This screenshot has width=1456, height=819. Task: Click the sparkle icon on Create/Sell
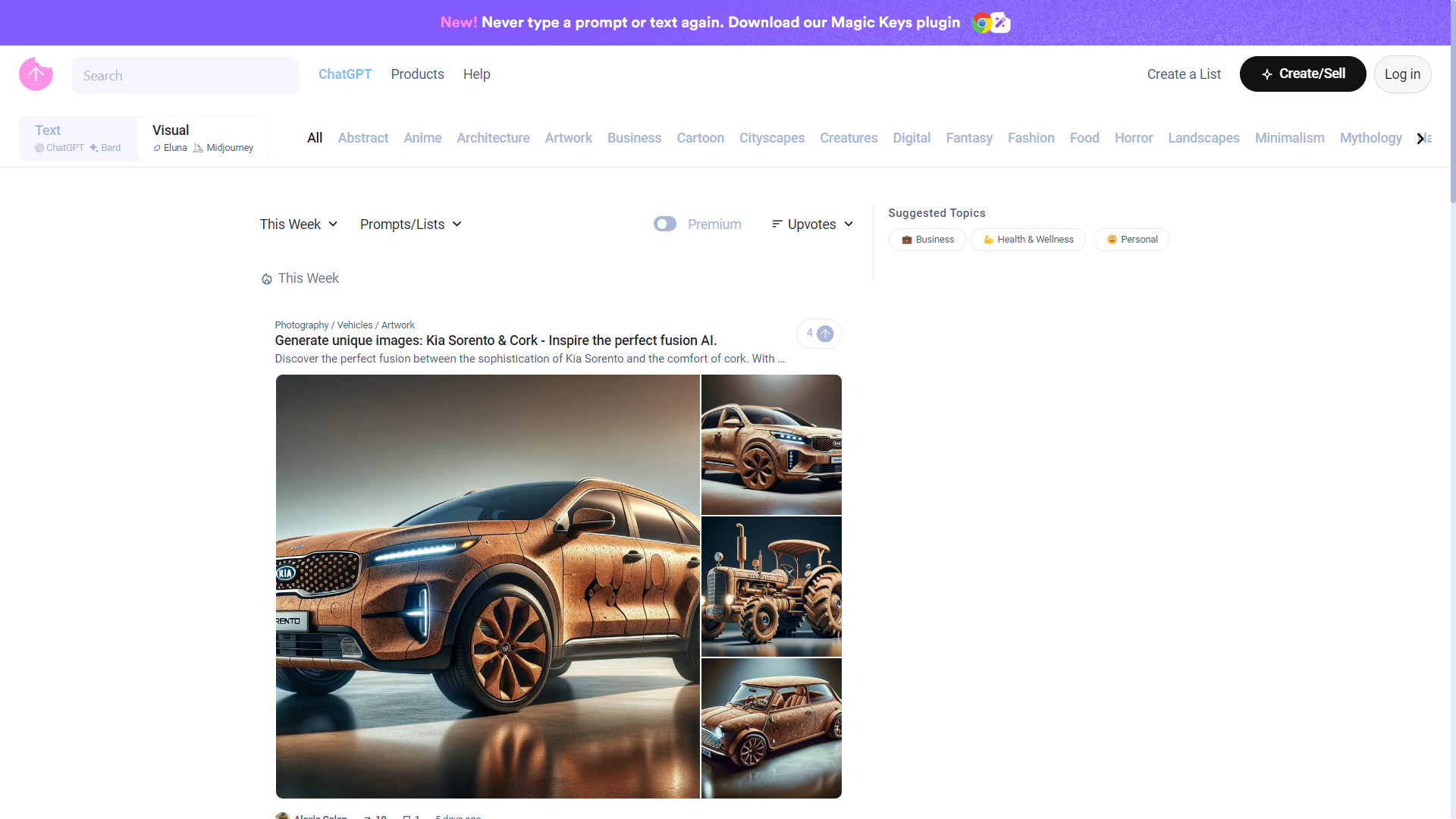pyautogui.click(x=1266, y=74)
